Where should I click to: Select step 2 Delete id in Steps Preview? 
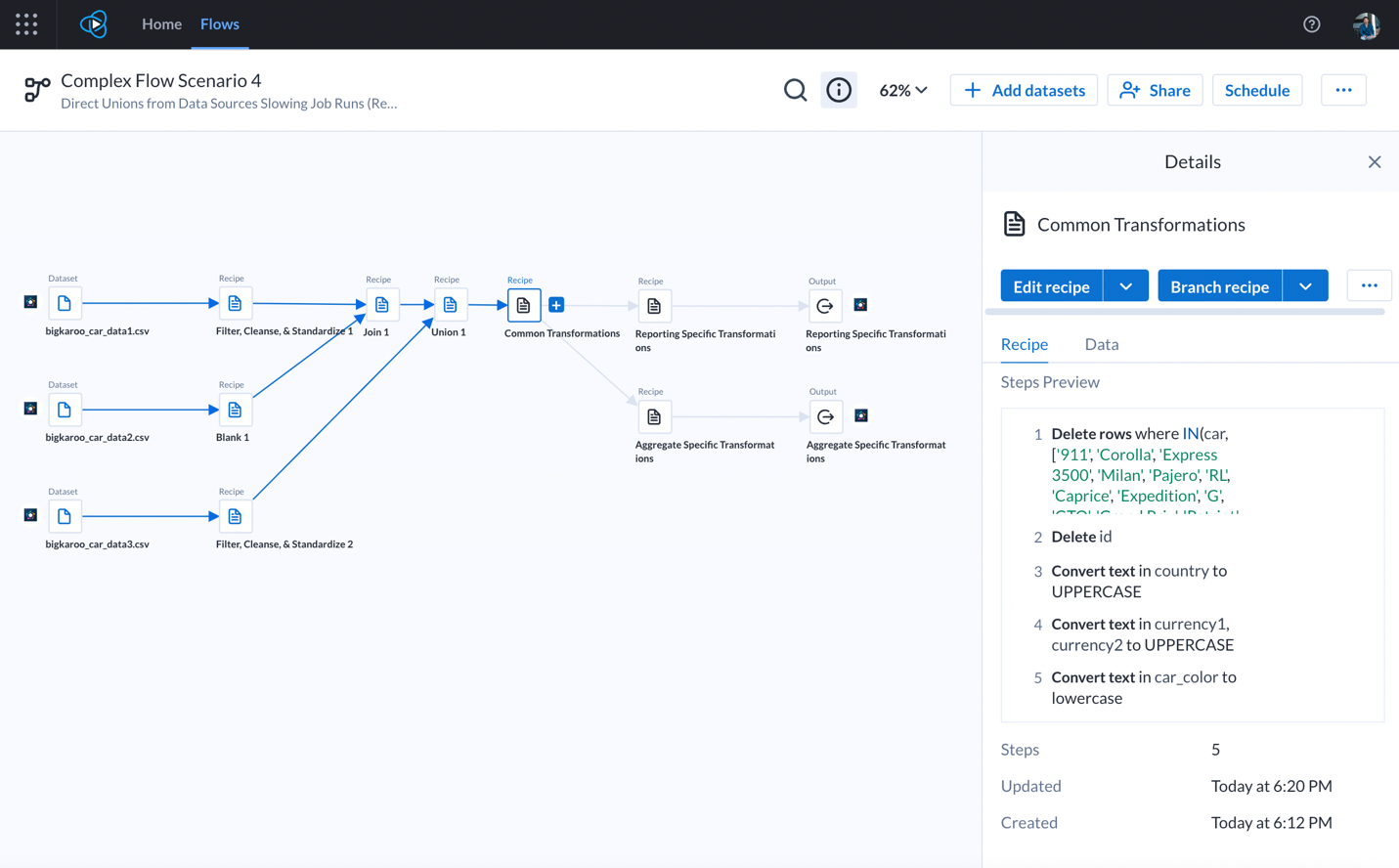click(1081, 536)
